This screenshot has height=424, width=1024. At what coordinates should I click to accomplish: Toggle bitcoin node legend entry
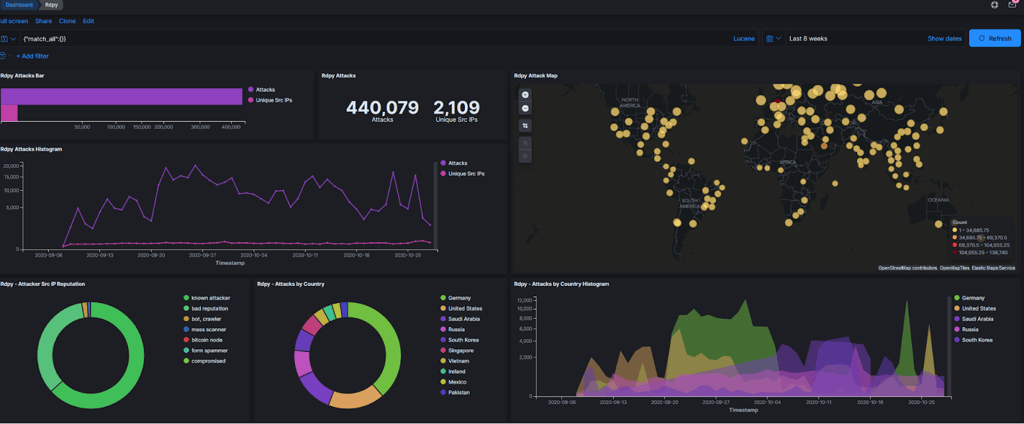point(206,340)
